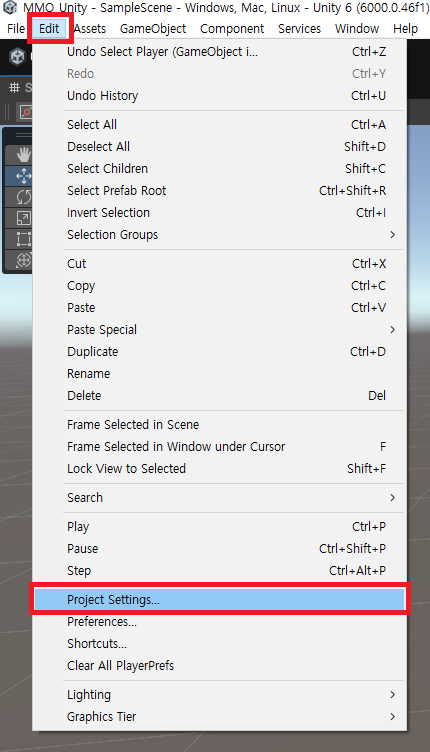Open Project Settings...
430x752 pixels.
(x=220, y=599)
